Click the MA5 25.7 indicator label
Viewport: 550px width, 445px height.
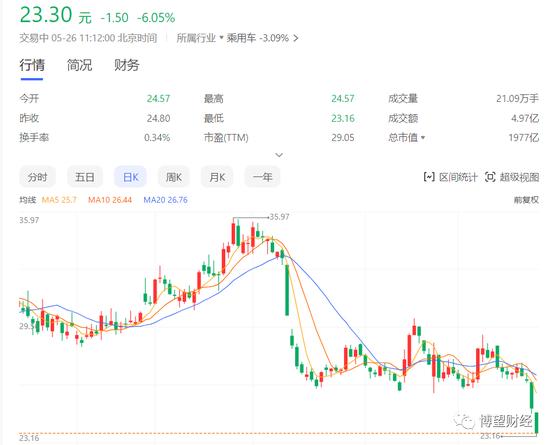tap(59, 200)
